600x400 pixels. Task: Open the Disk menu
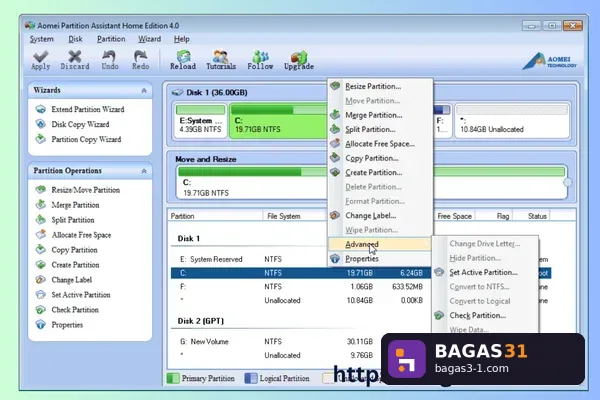(75, 39)
